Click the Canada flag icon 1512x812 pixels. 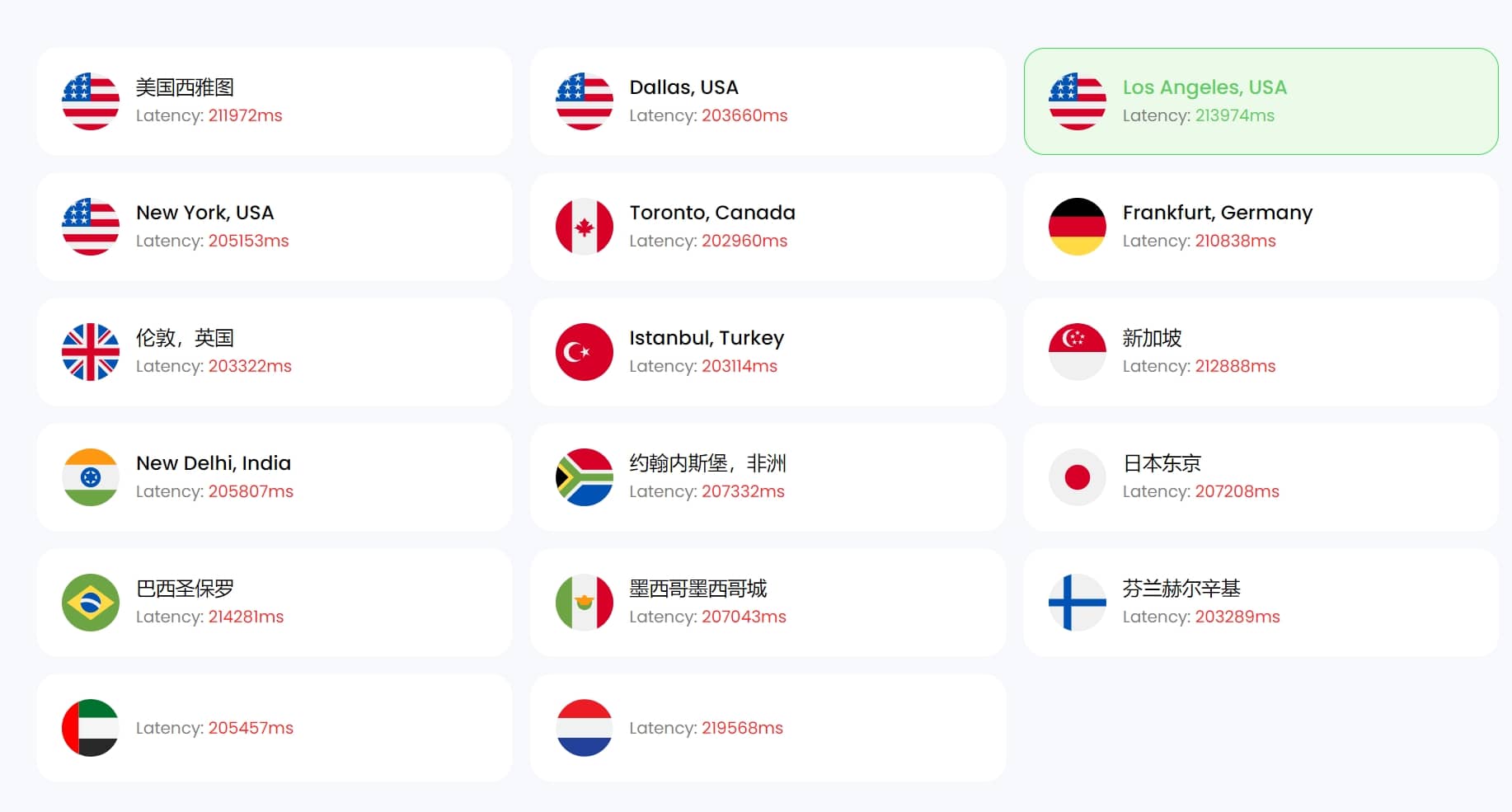pos(584,227)
